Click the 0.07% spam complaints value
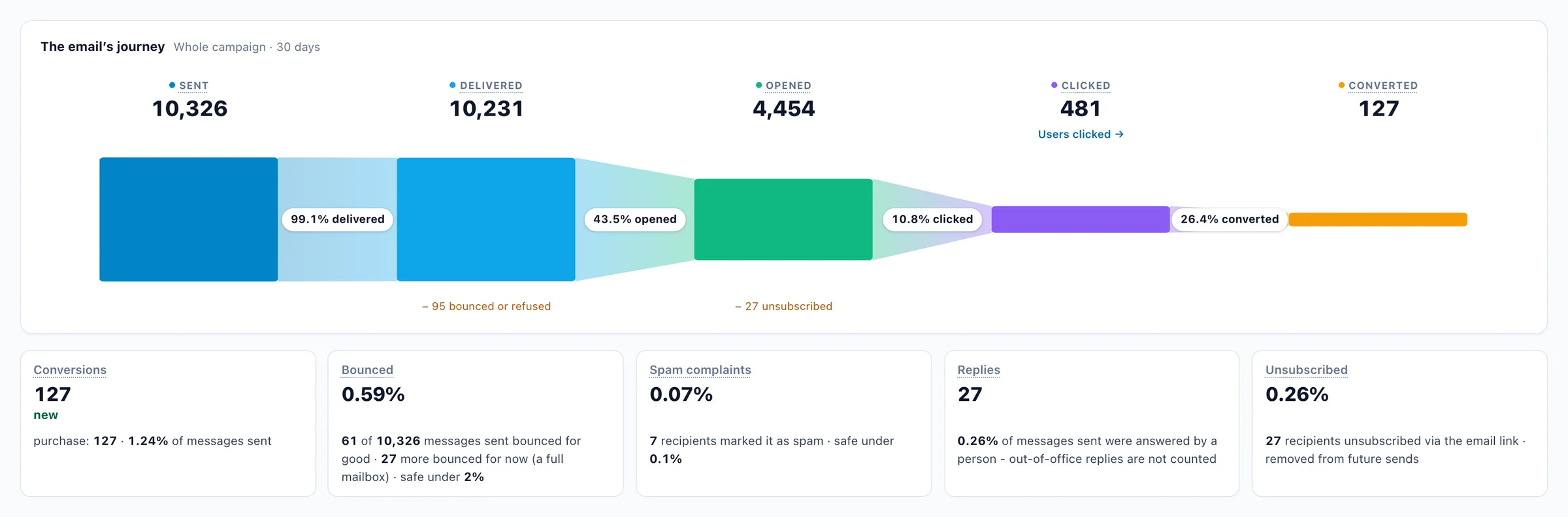 click(x=681, y=394)
